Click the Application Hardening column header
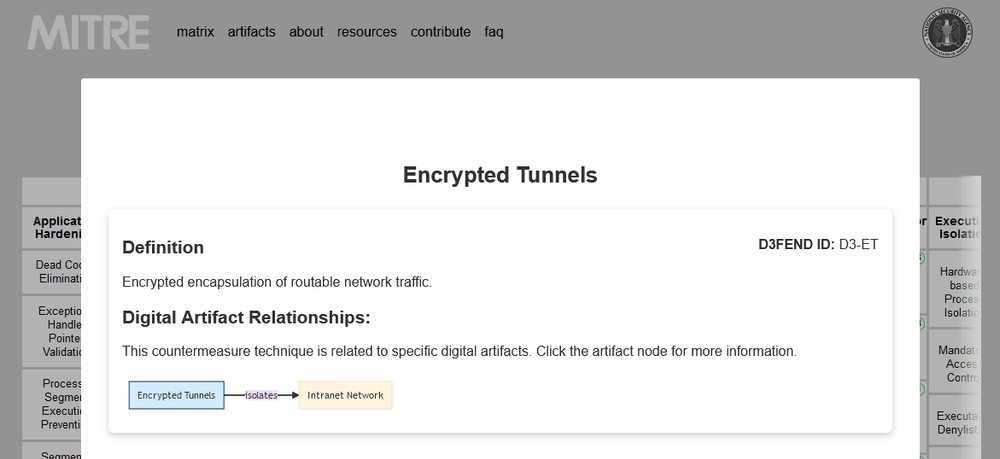This screenshot has width=1000, height=459. tap(52, 228)
